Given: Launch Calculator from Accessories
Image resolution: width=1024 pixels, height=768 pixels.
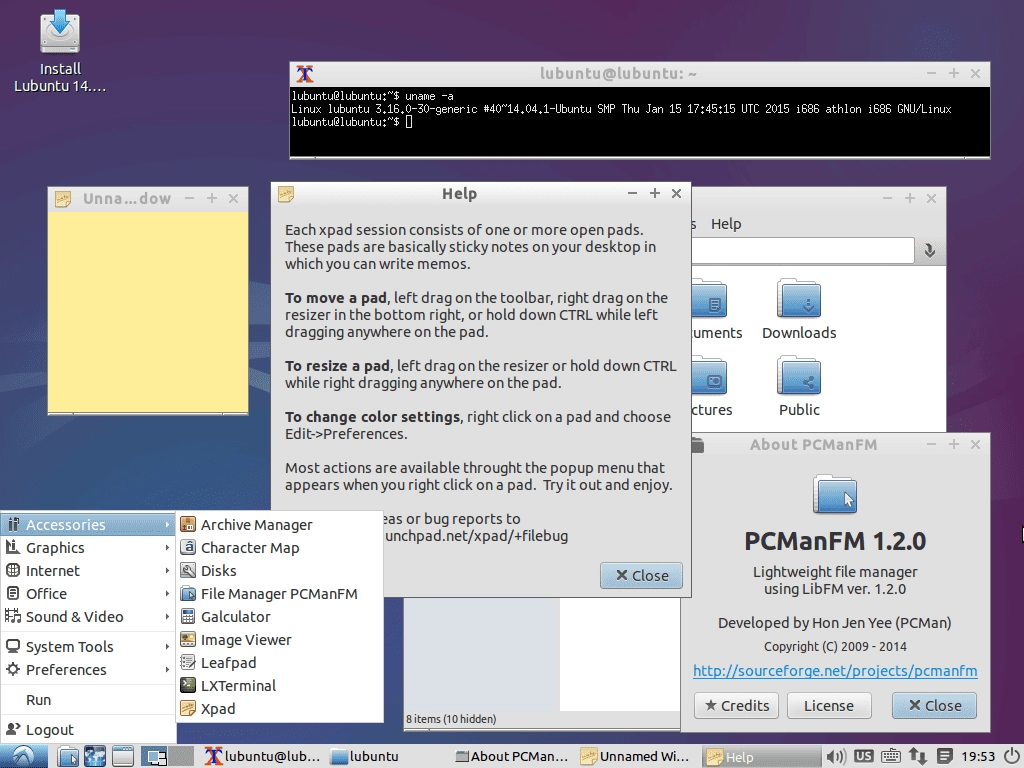Looking at the screenshot, I should [280, 616].
